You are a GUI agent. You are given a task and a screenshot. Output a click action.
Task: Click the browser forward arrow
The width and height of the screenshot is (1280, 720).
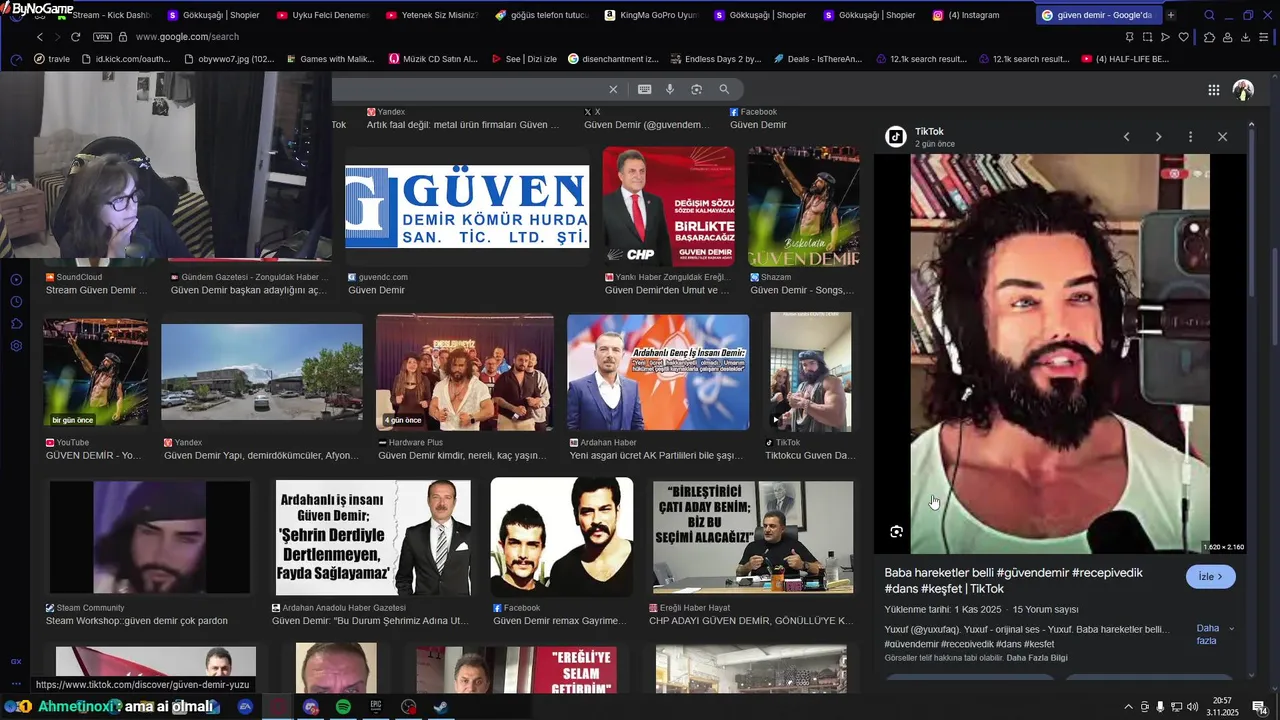[x=58, y=37]
